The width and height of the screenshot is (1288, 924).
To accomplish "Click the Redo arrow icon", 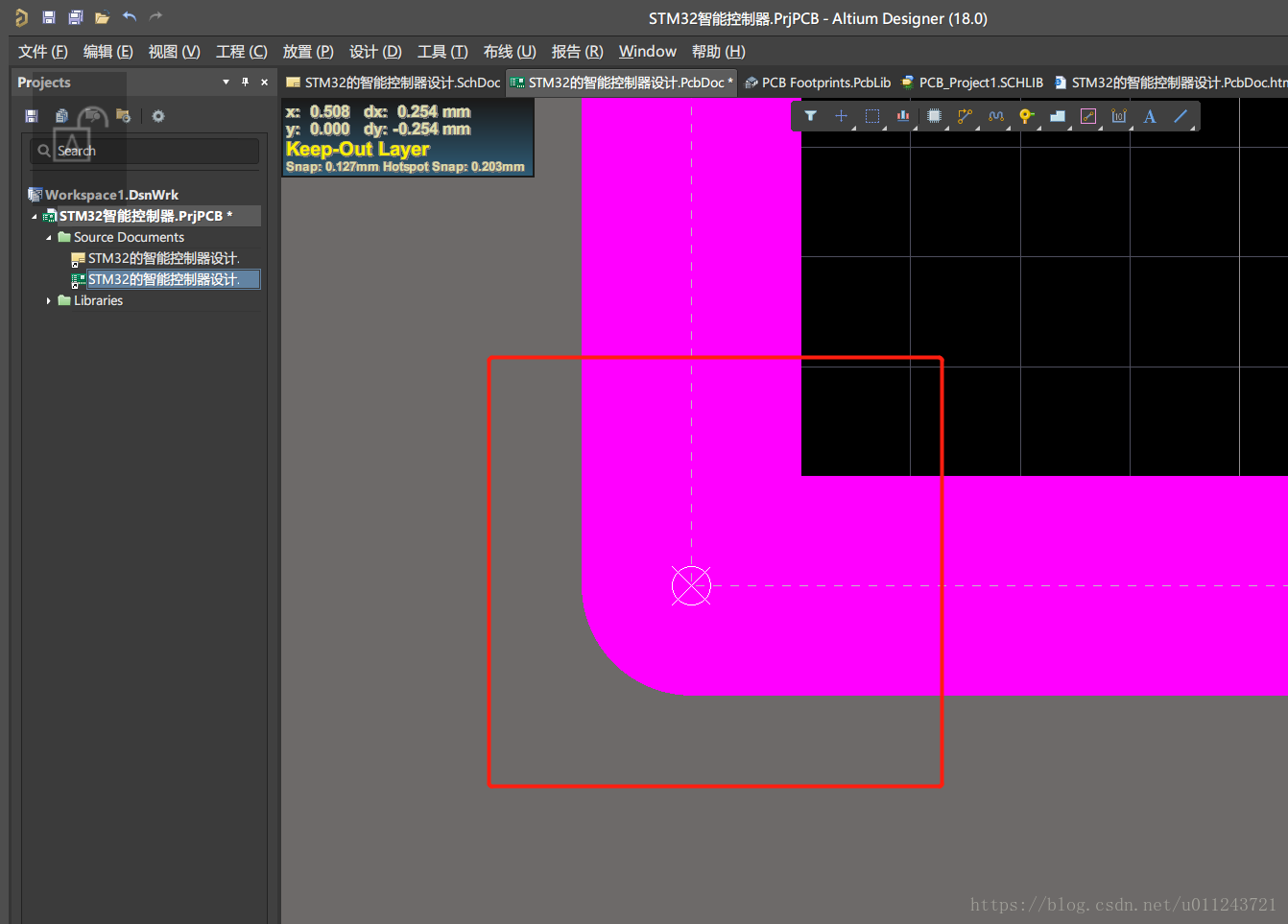I will tap(156, 16).
